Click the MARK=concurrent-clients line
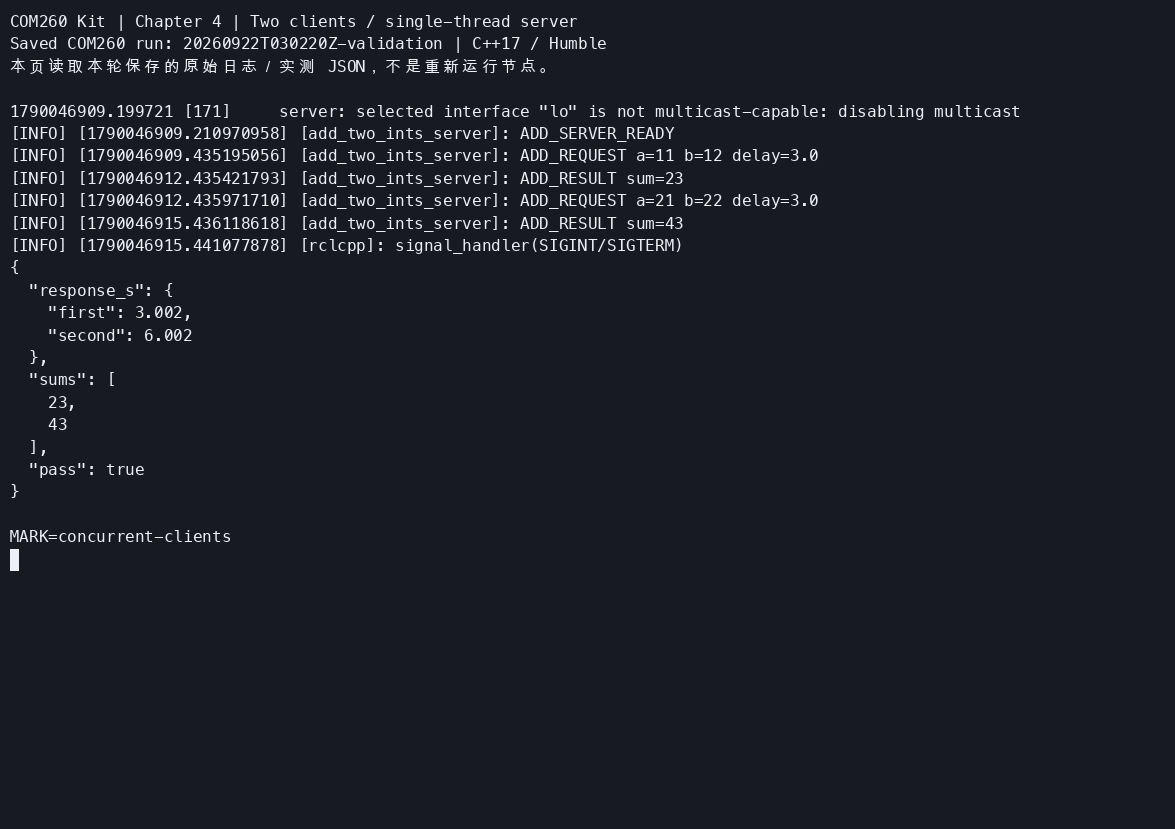This screenshot has height=829, width=1175. coord(121,537)
